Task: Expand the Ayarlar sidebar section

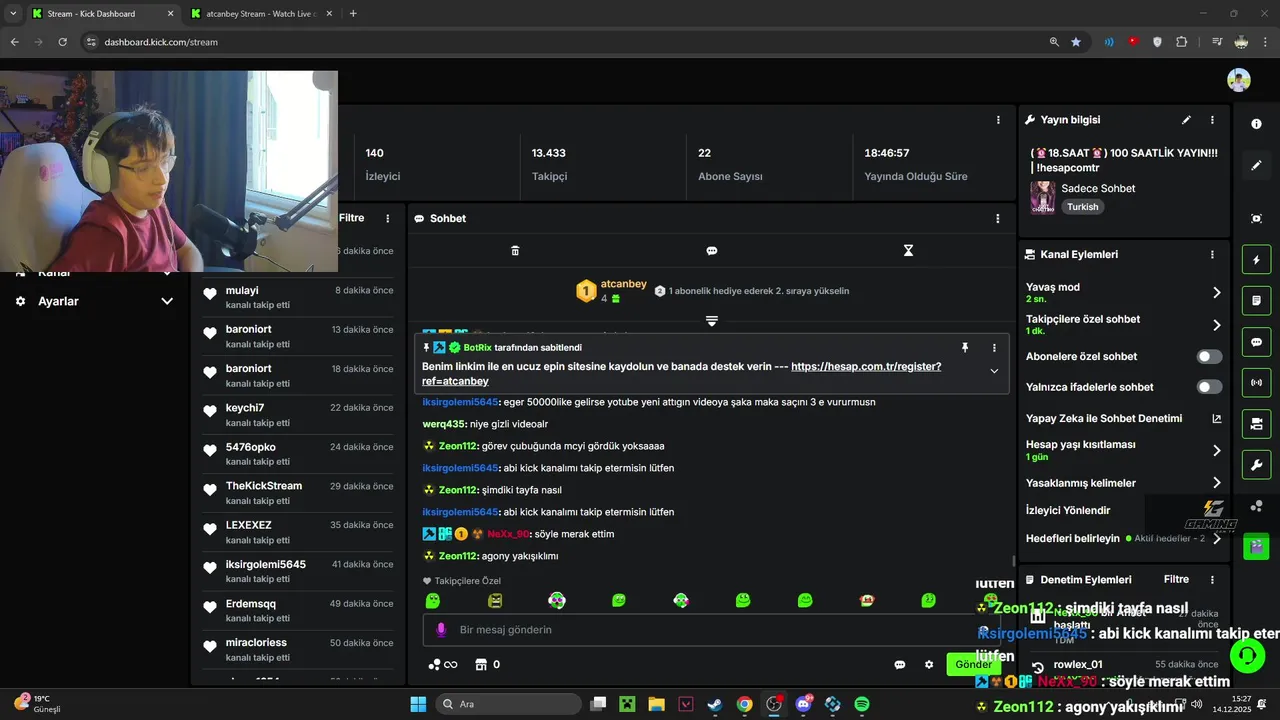Action: [x=167, y=301]
